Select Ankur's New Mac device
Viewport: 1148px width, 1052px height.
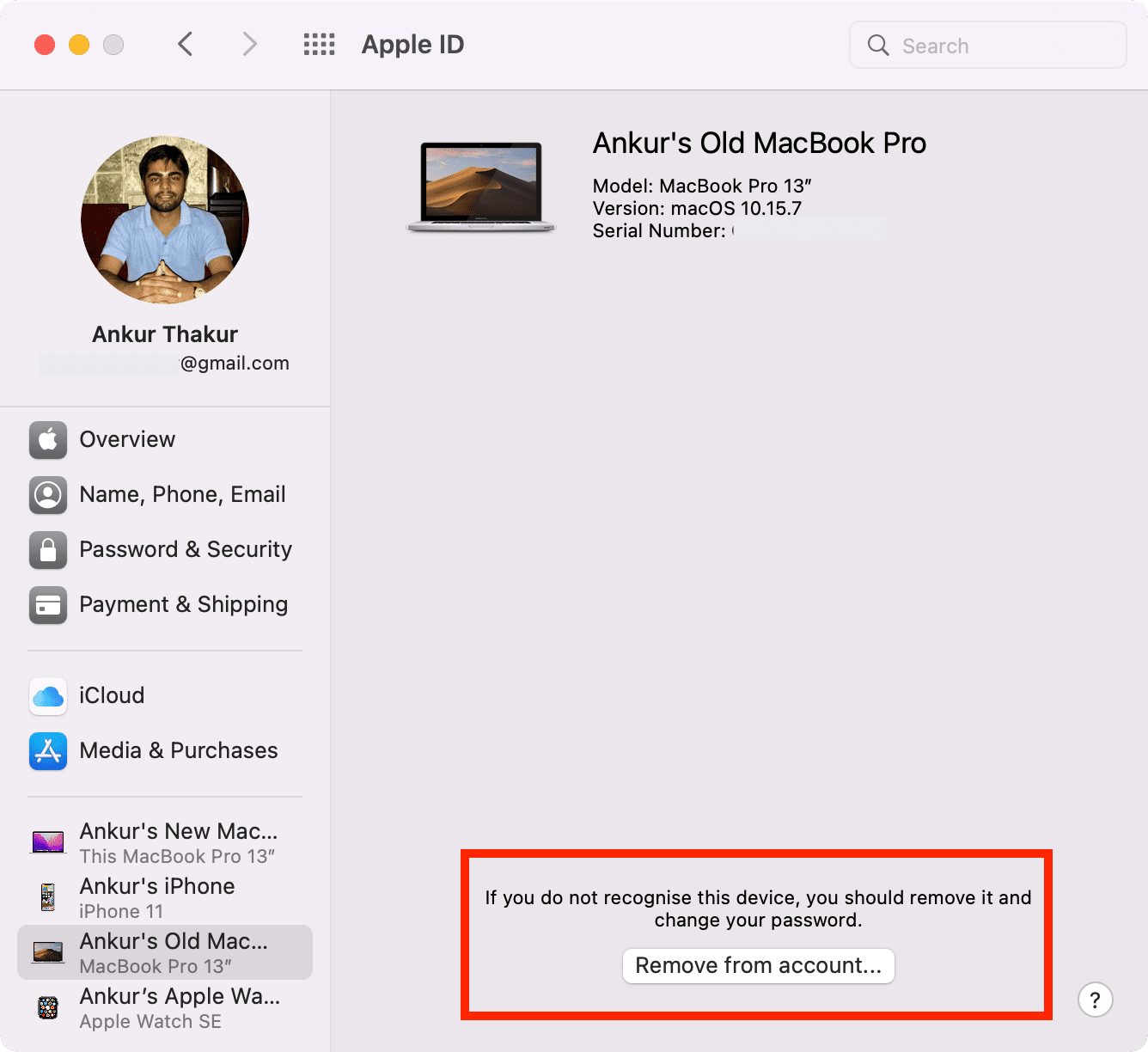[165, 842]
